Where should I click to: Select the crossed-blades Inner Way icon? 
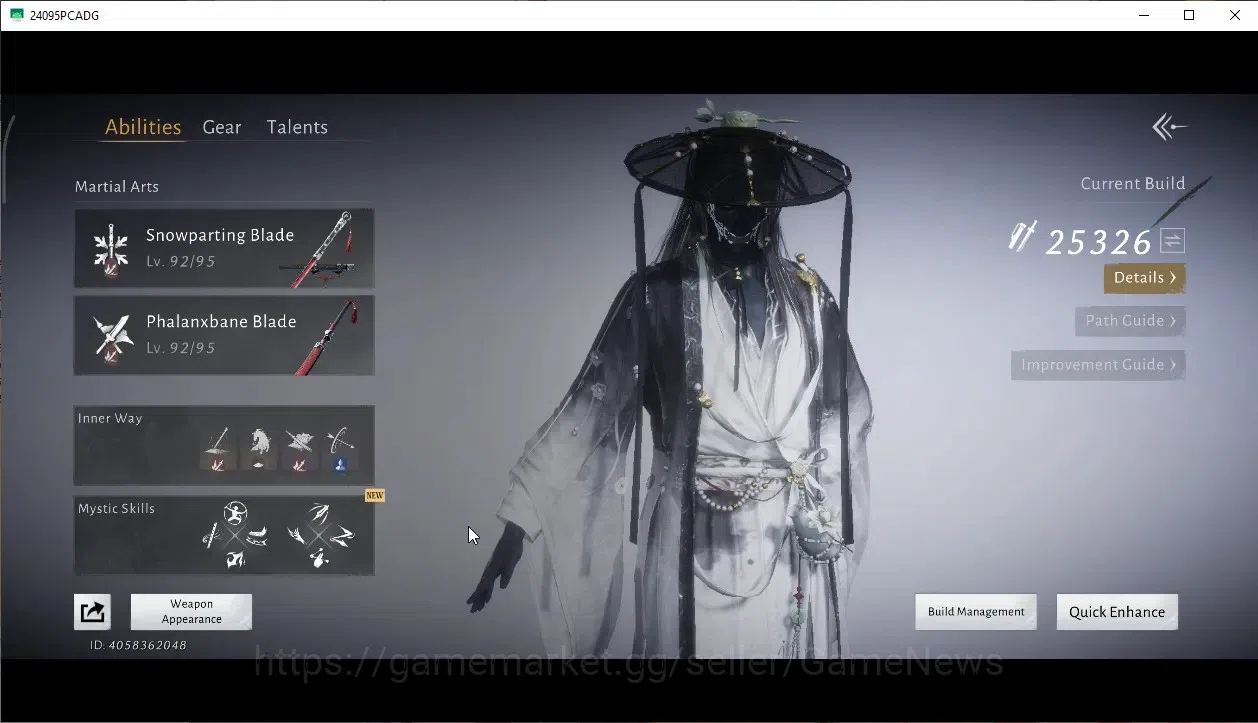(x=299, y=448)
